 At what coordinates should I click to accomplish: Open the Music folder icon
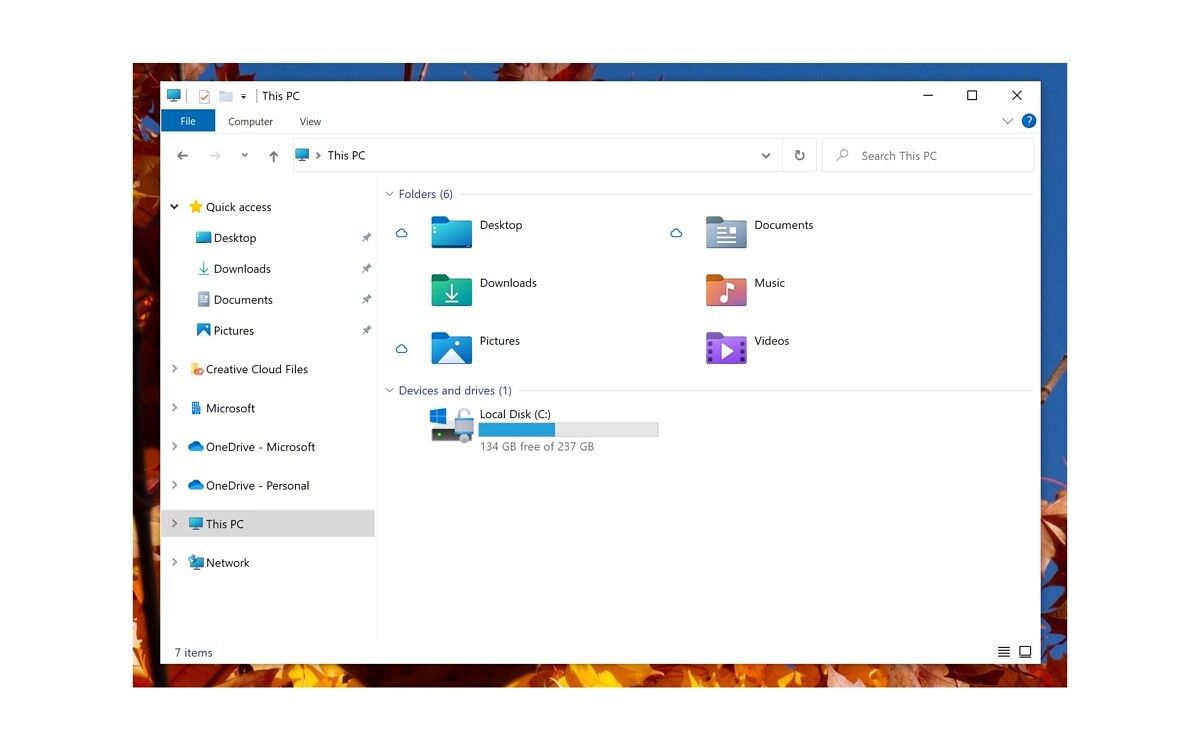(726, 290)
